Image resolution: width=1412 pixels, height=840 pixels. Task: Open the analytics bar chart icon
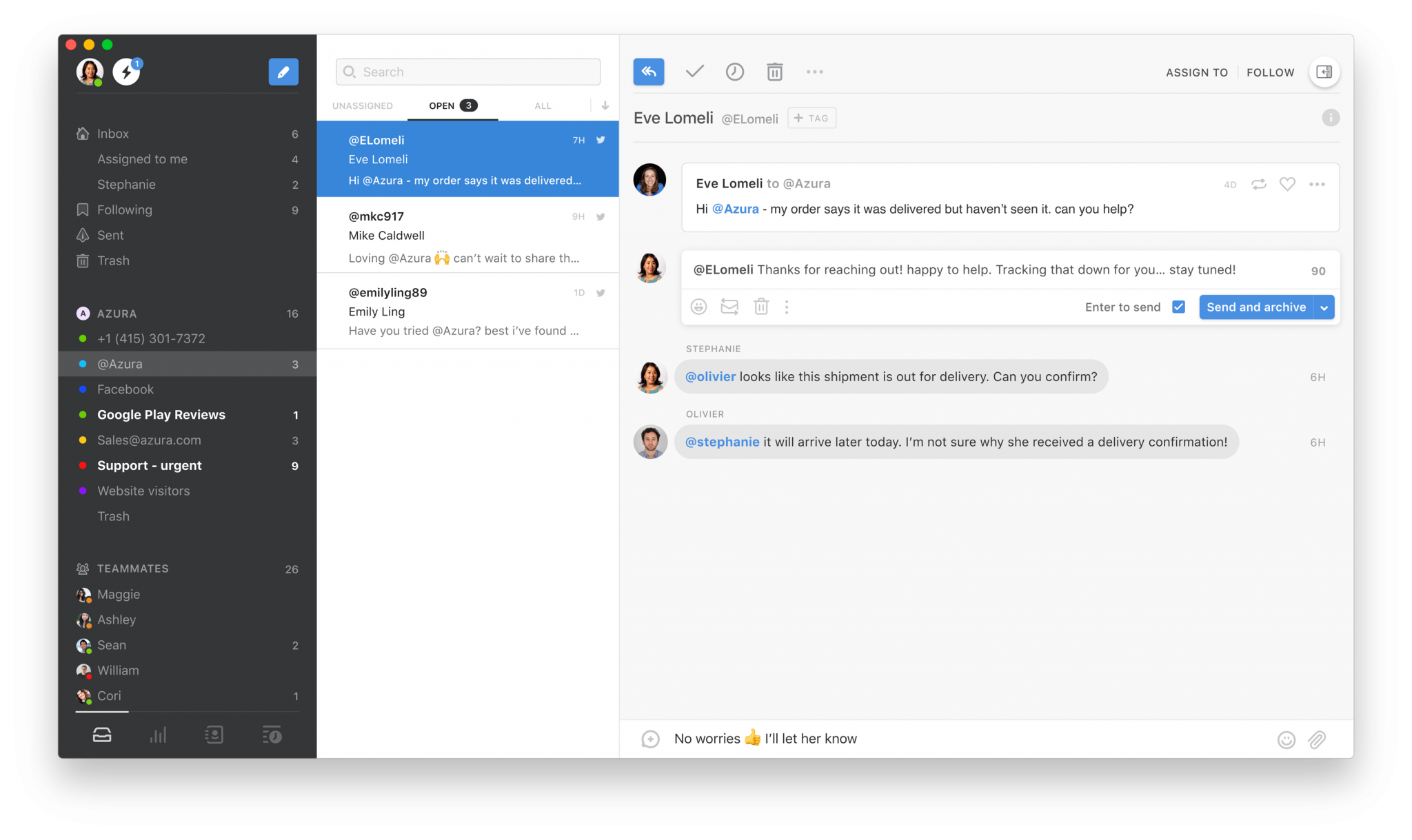158,735
